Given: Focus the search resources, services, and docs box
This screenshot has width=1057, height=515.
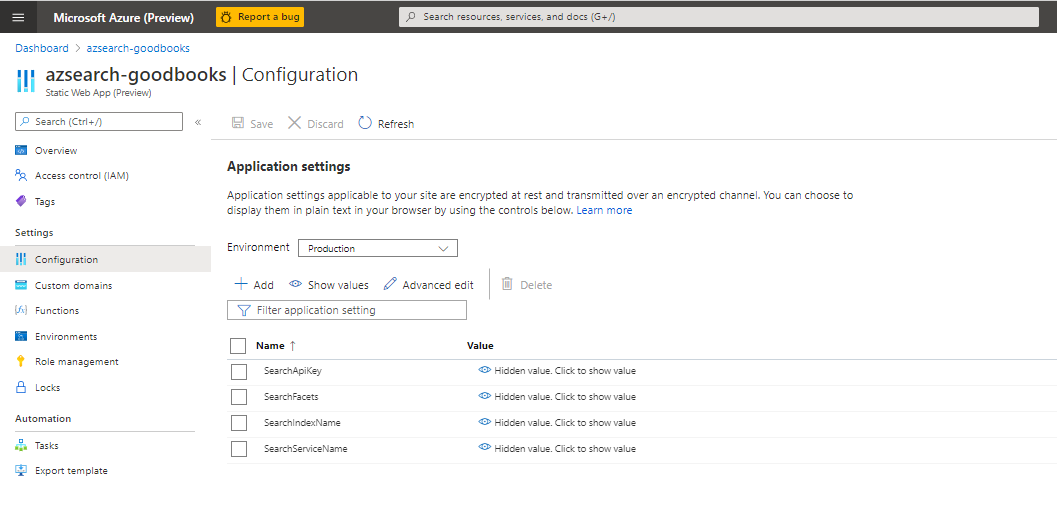Looking at the screenshot, I should tap(719, 17).
